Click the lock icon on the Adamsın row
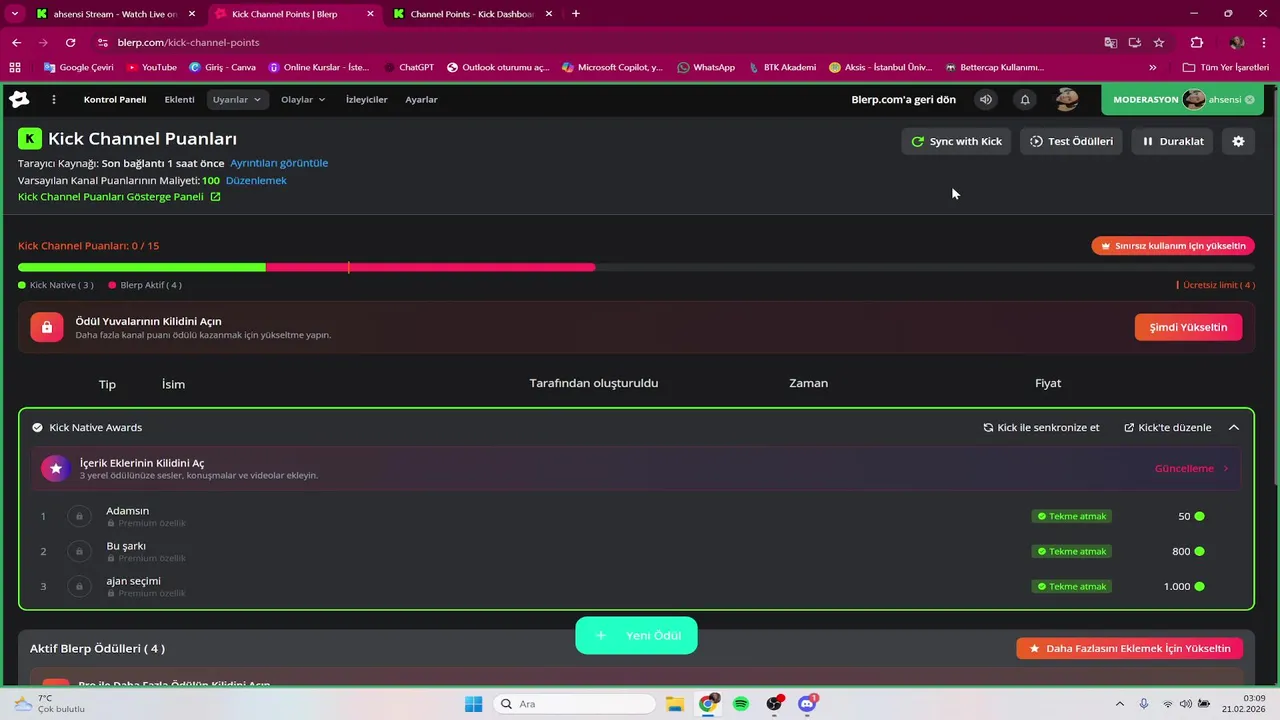 tap(79, 516)
